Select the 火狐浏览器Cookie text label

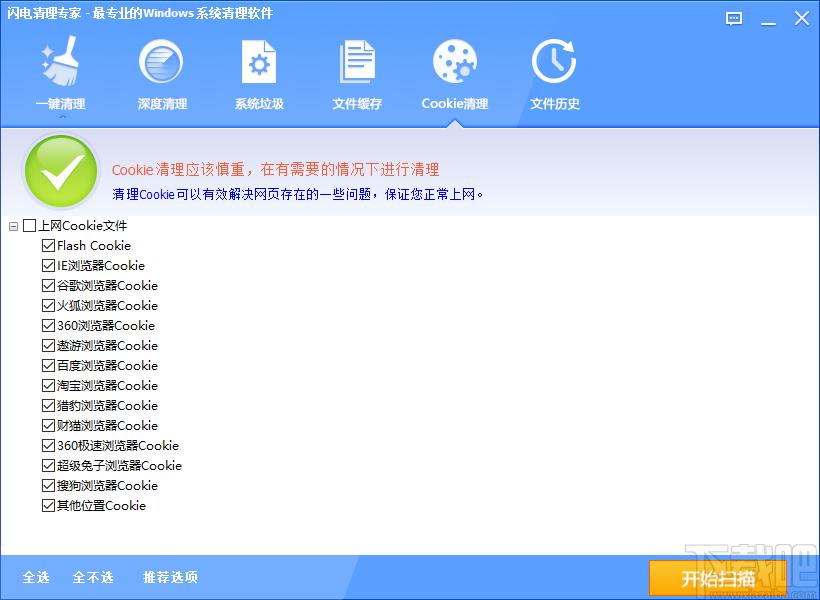[107, 305]
